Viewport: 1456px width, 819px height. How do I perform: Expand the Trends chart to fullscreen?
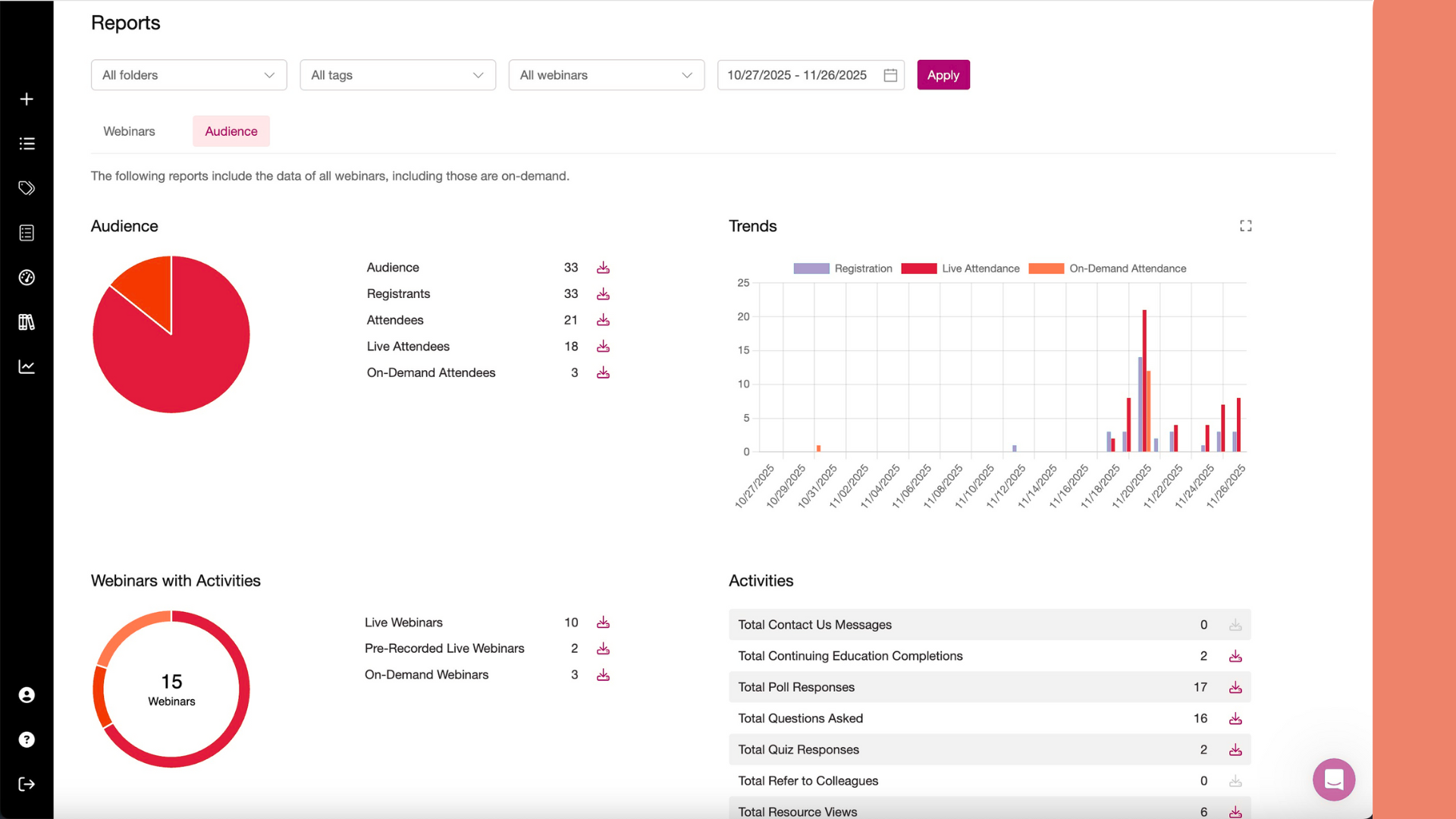point(1245,225)
